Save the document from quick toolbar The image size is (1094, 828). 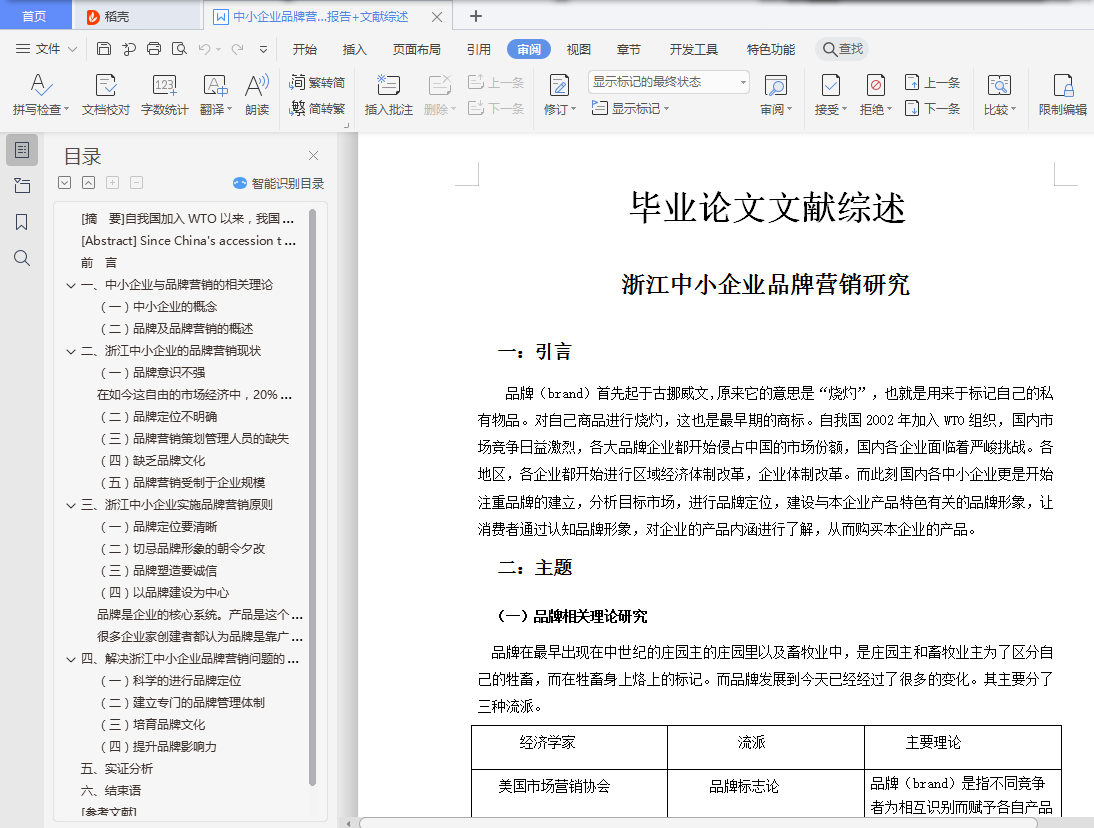pos(103,49)
